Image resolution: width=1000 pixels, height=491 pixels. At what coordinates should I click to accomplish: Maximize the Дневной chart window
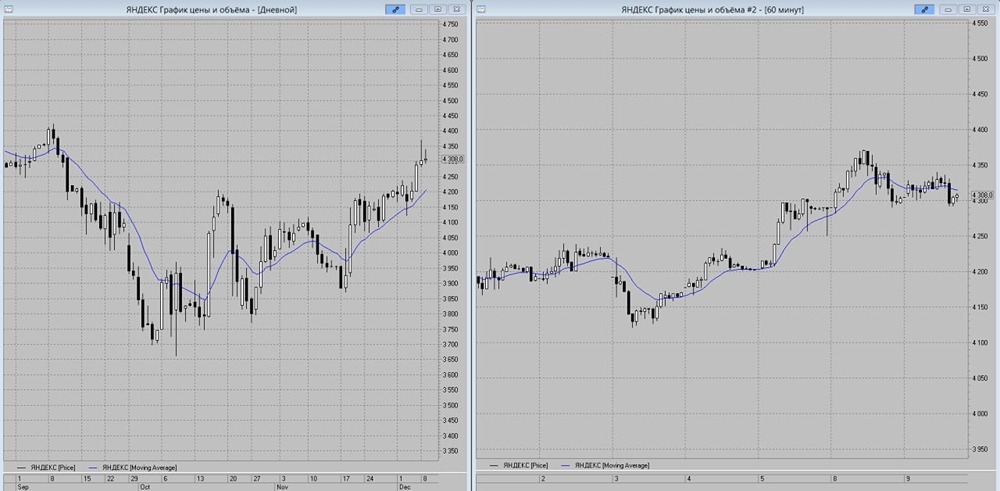437,9
